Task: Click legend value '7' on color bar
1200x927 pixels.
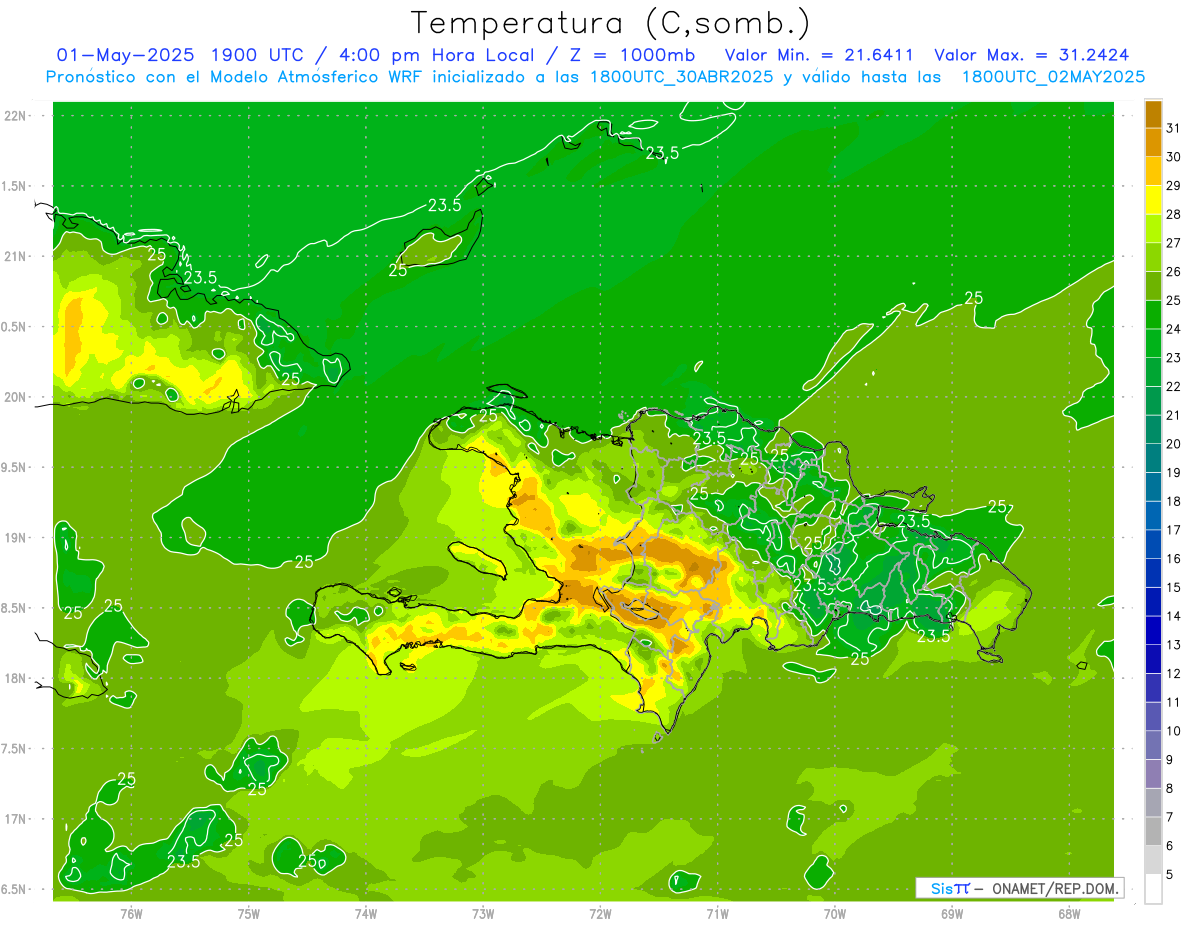Action: (1169, 817)
